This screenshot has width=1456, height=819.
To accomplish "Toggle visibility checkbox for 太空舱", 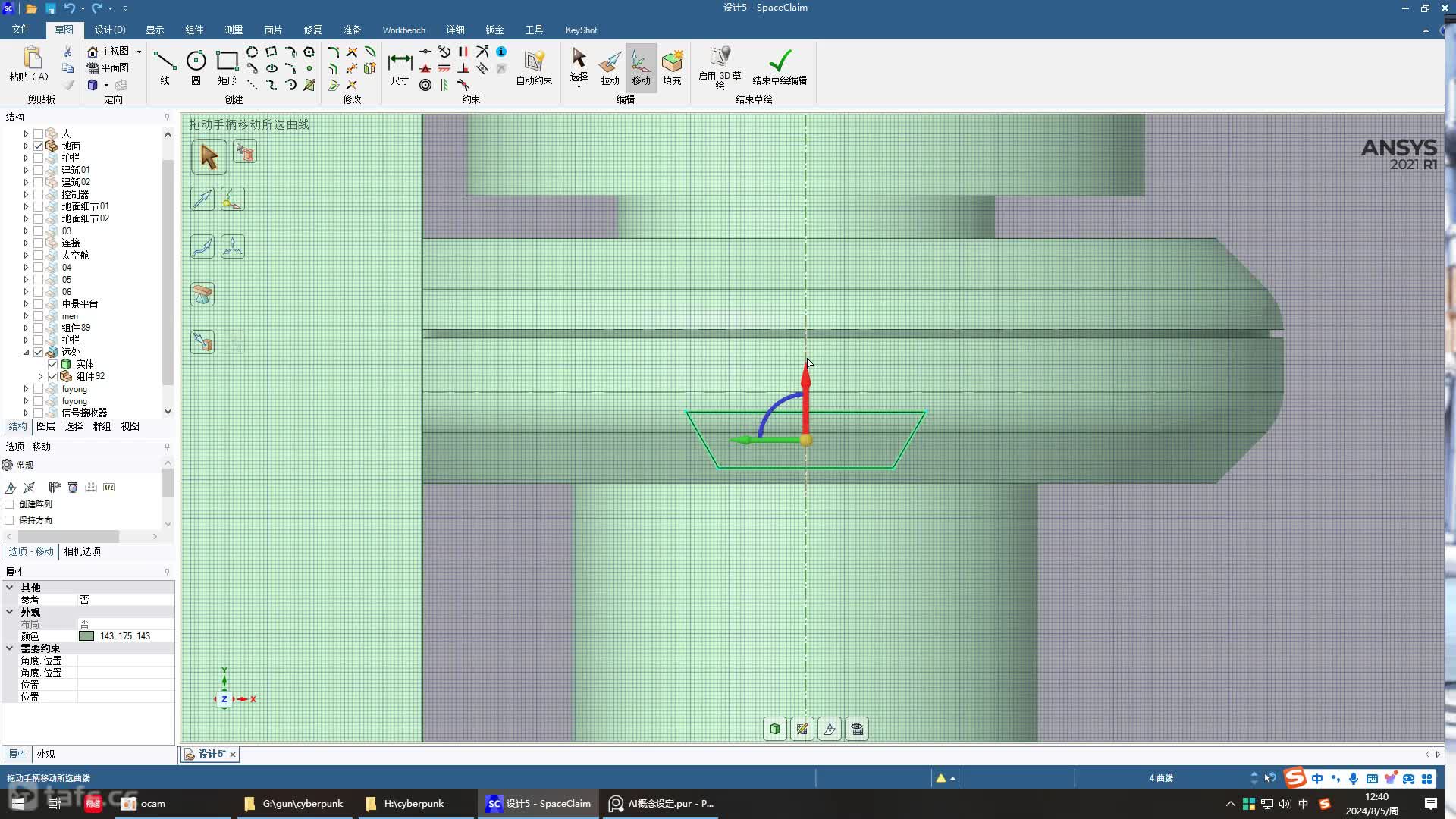I will click(x=38, y=255).
